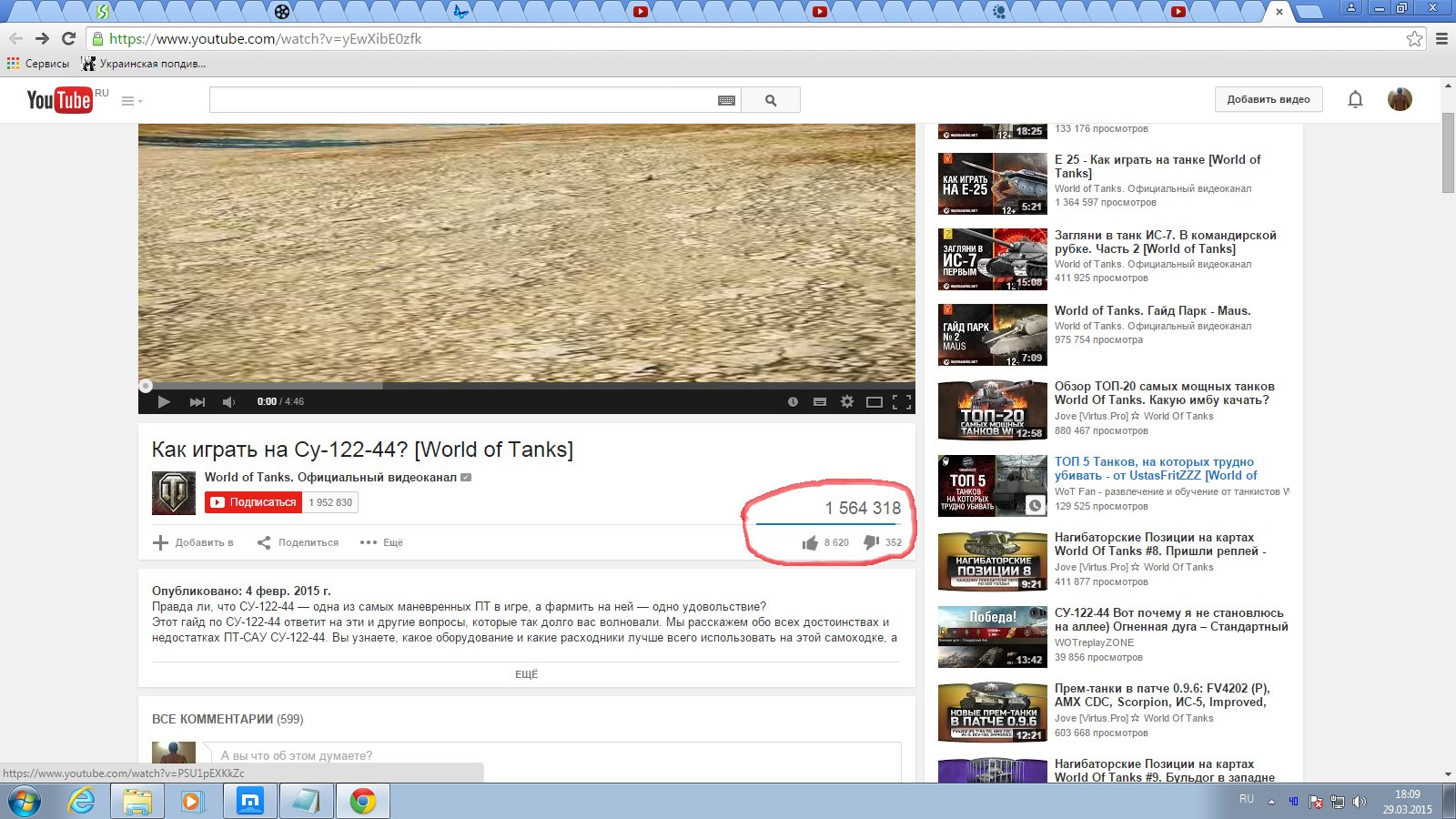Screen dimensions: 1456x819
Task: Open the notifications bell
Action: pos(1355,99)
